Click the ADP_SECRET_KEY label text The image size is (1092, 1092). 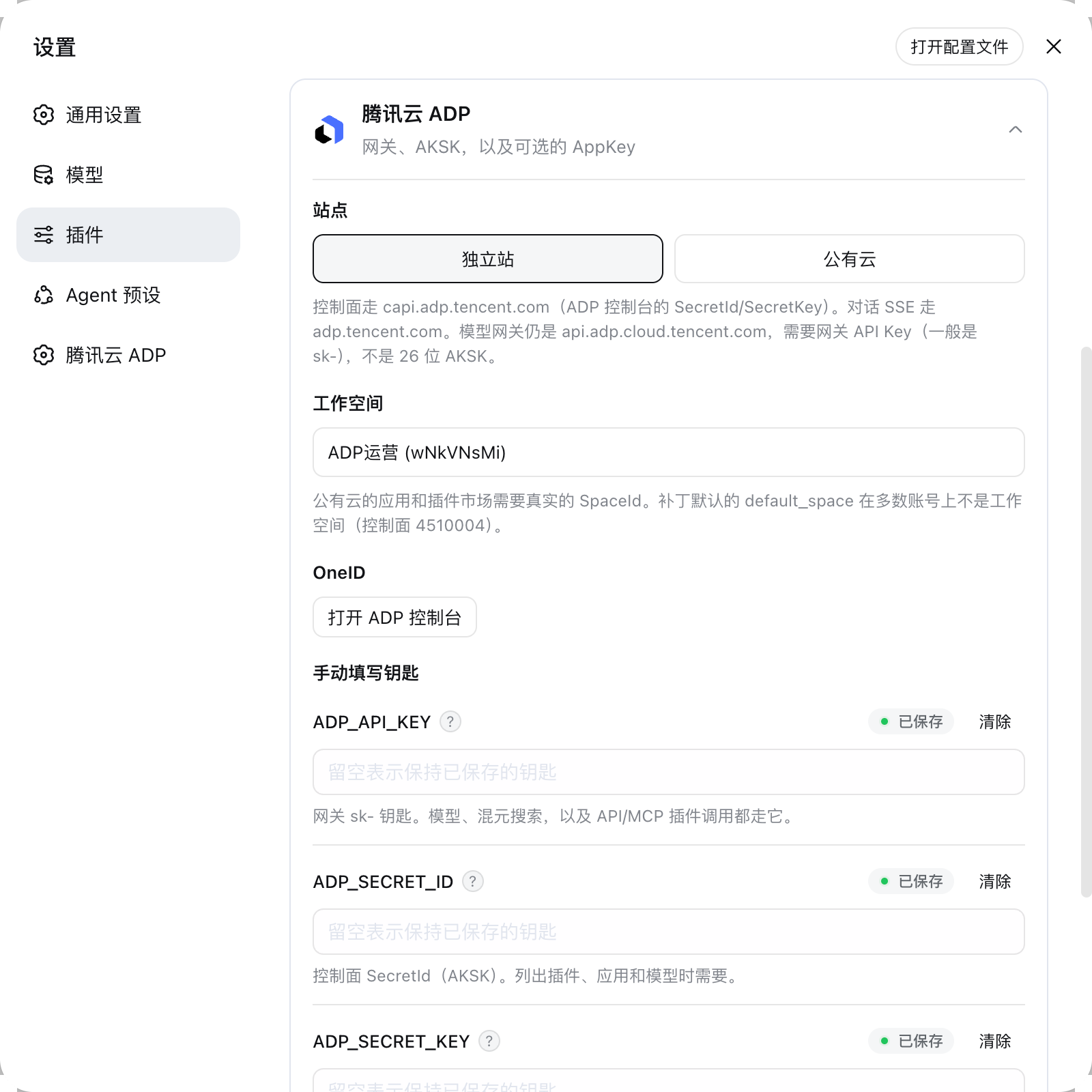point(391,1041)
